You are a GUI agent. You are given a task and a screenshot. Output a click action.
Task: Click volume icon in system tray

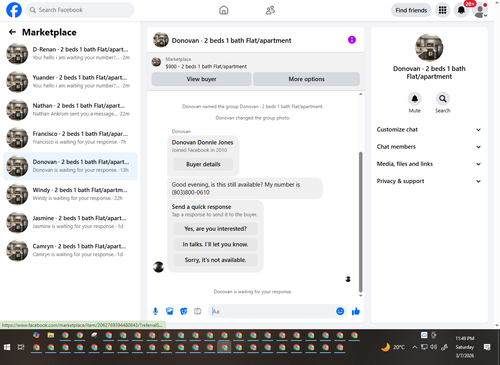pos(433,347)
